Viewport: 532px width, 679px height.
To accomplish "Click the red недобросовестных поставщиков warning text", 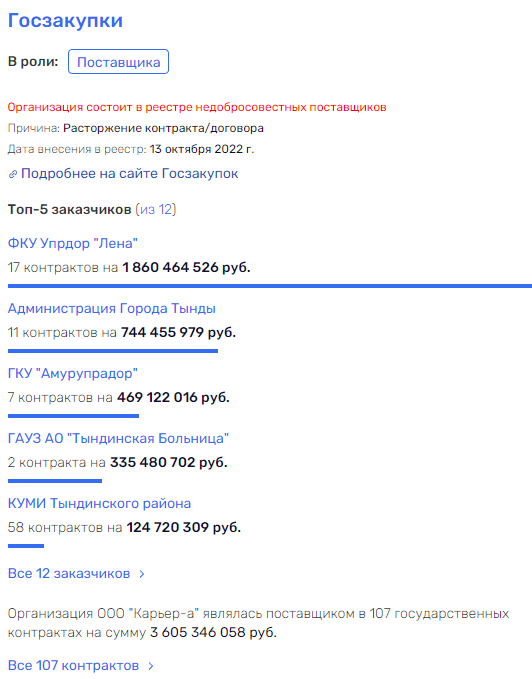I will coord(197,107).
